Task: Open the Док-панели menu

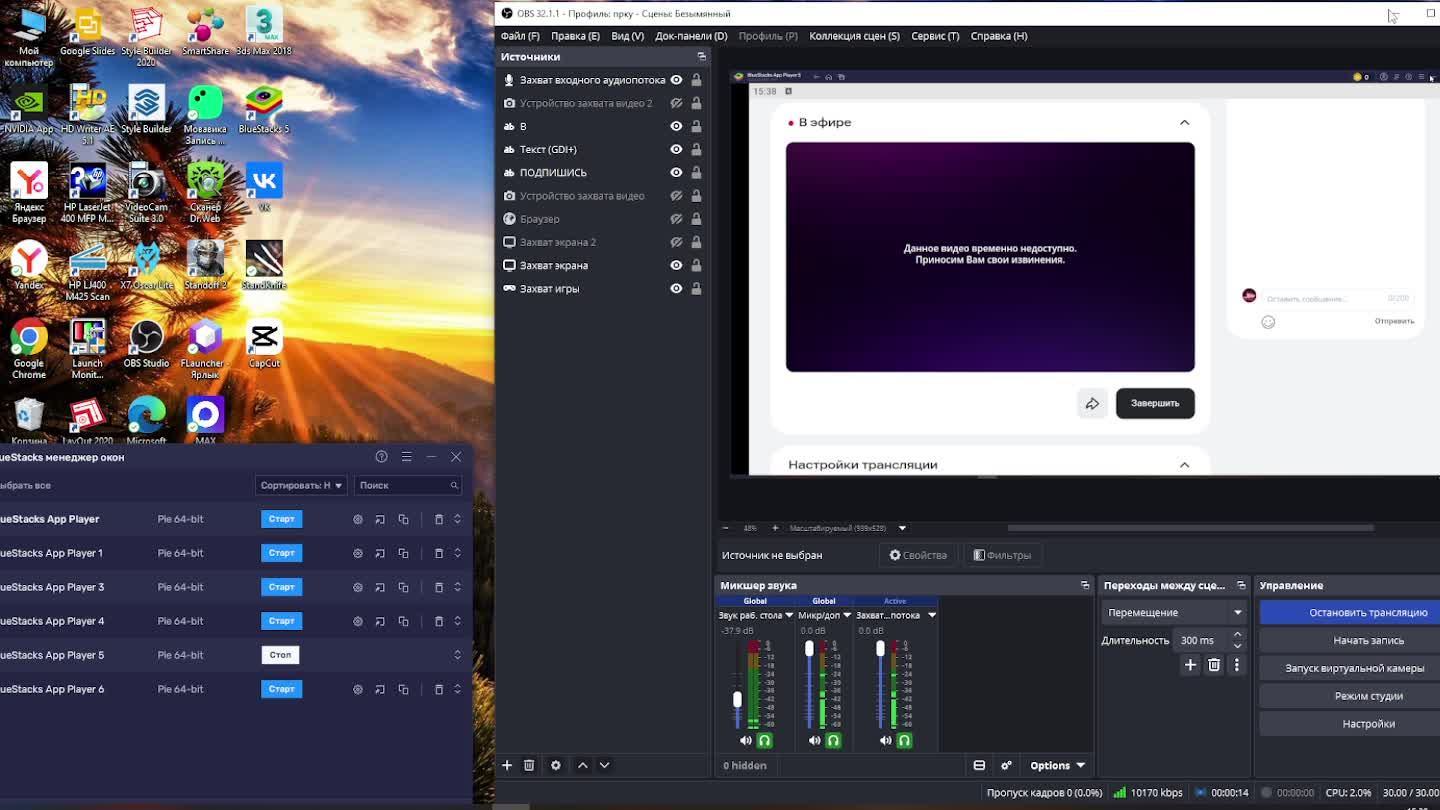Action: point(691,36)
